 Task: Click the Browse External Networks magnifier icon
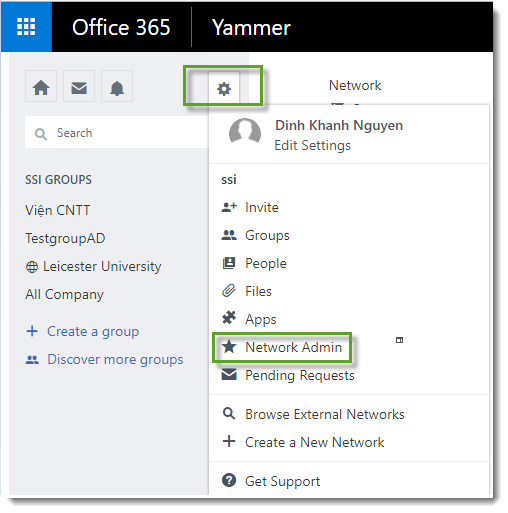(229, 414)
